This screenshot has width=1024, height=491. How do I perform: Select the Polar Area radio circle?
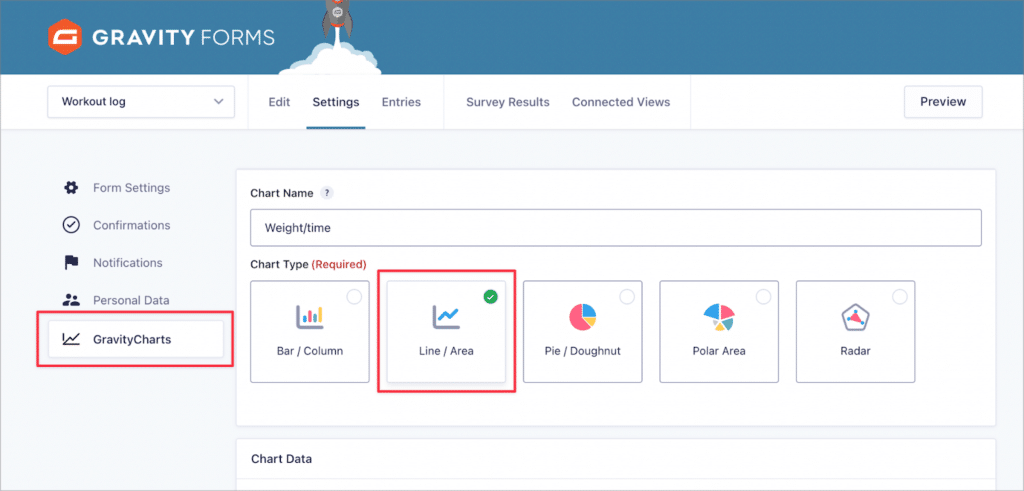click(x=763, y=297)
